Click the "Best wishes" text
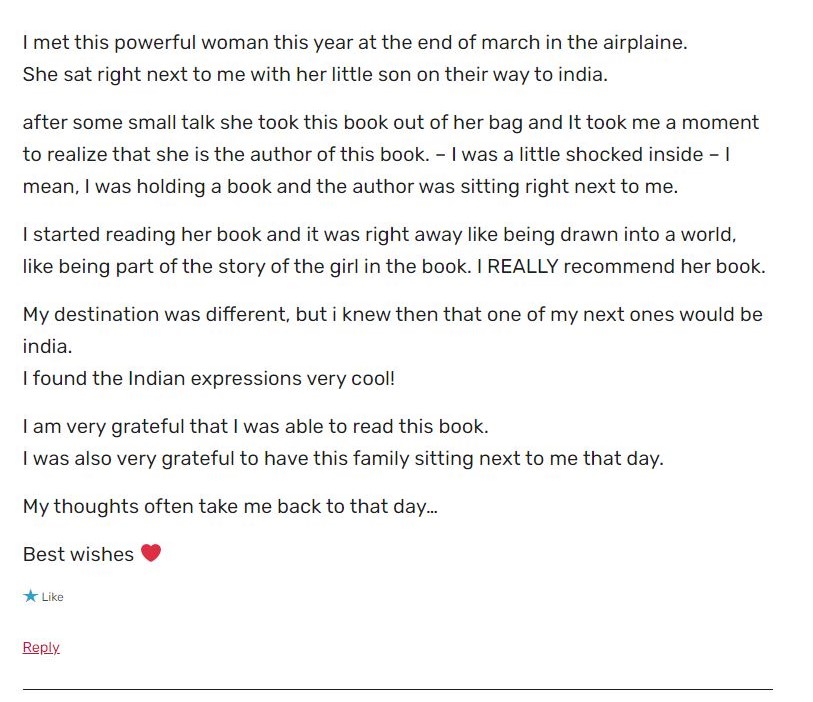 [78, 554]
